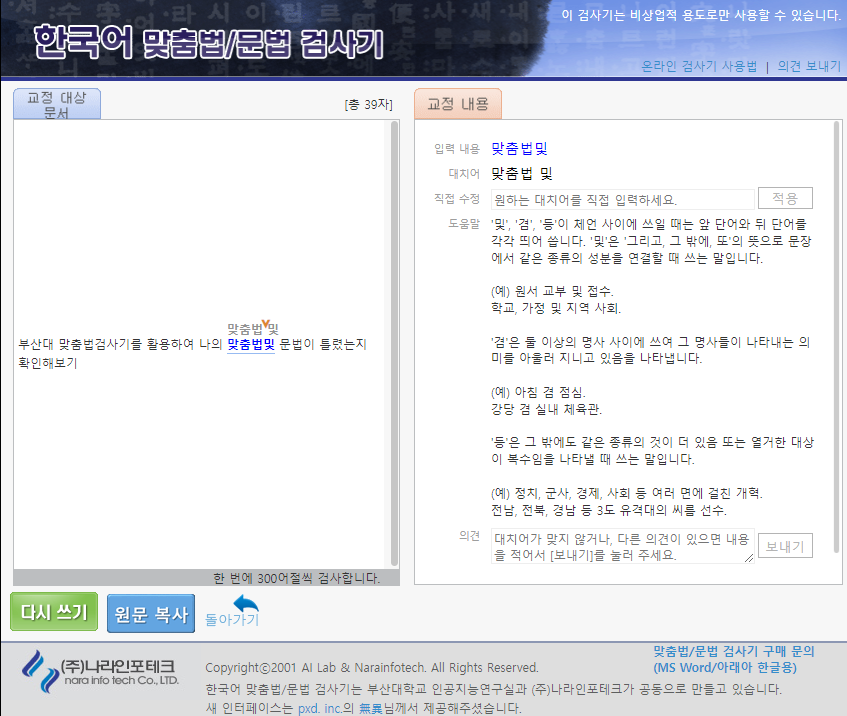Viewport: 847px width, 716px height.
Task: Click the 의견 textarea resize handle
Action: coord(749,558)
